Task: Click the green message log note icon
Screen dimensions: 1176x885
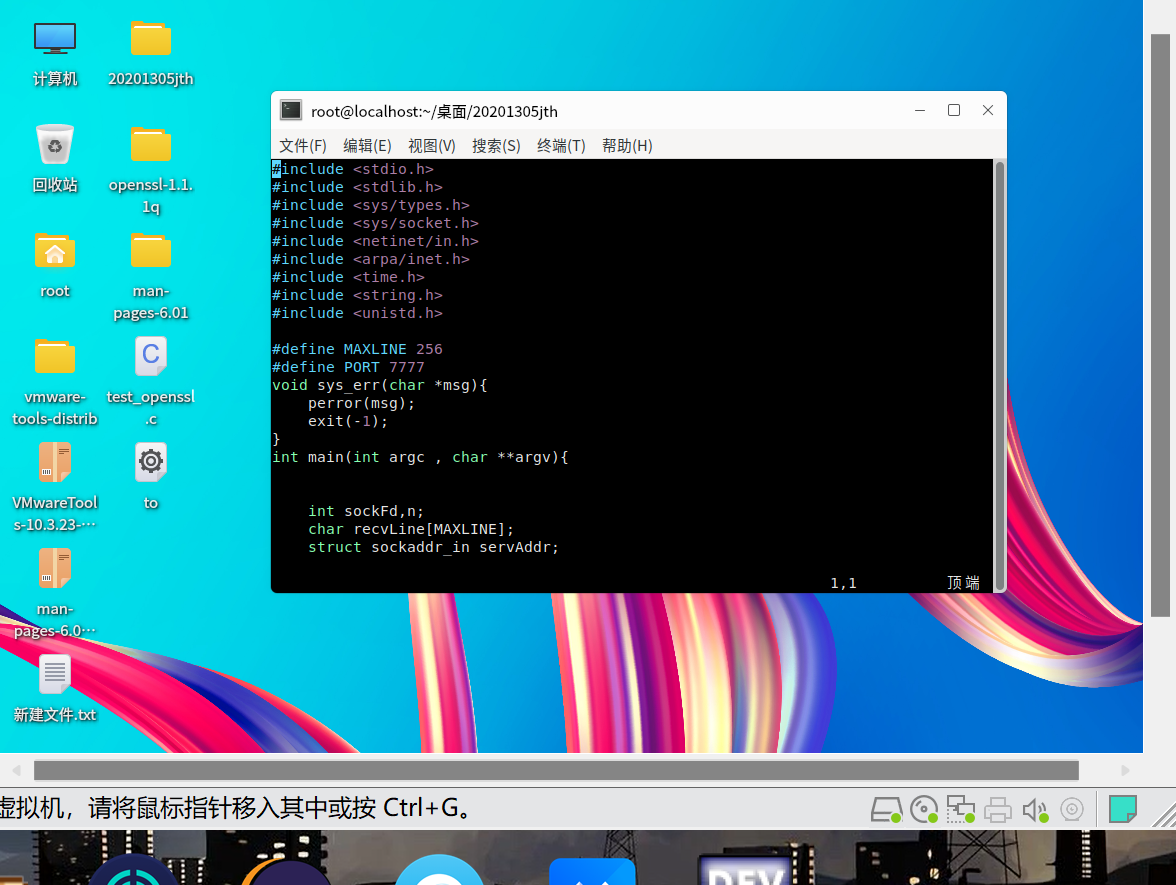Action: pyautogui.click(x=1122, y=809)
